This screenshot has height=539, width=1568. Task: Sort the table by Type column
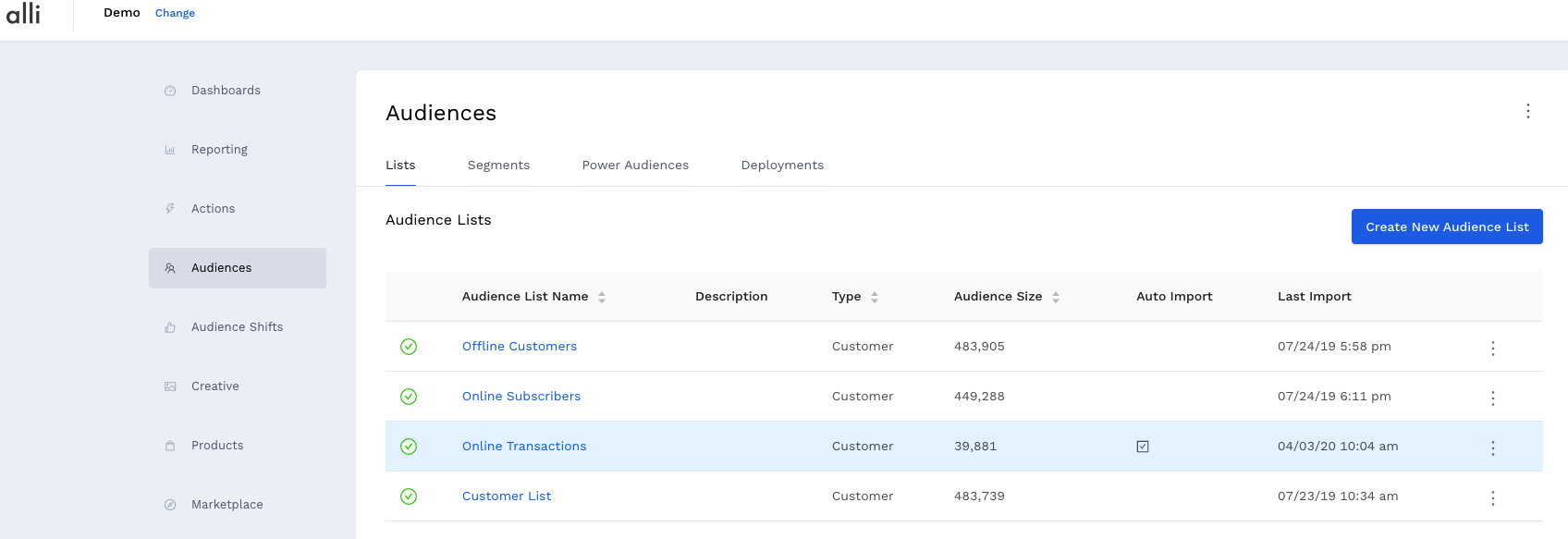875,298
